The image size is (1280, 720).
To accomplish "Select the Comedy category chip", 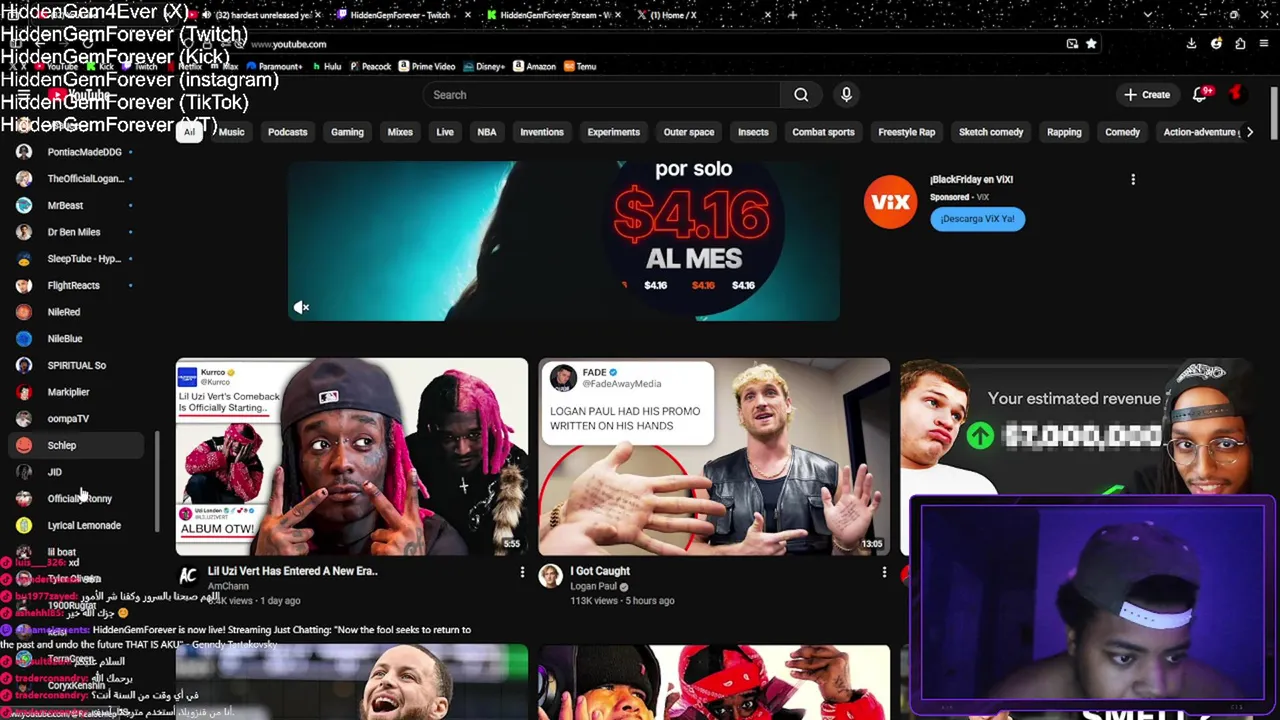I will [1122, 132].
